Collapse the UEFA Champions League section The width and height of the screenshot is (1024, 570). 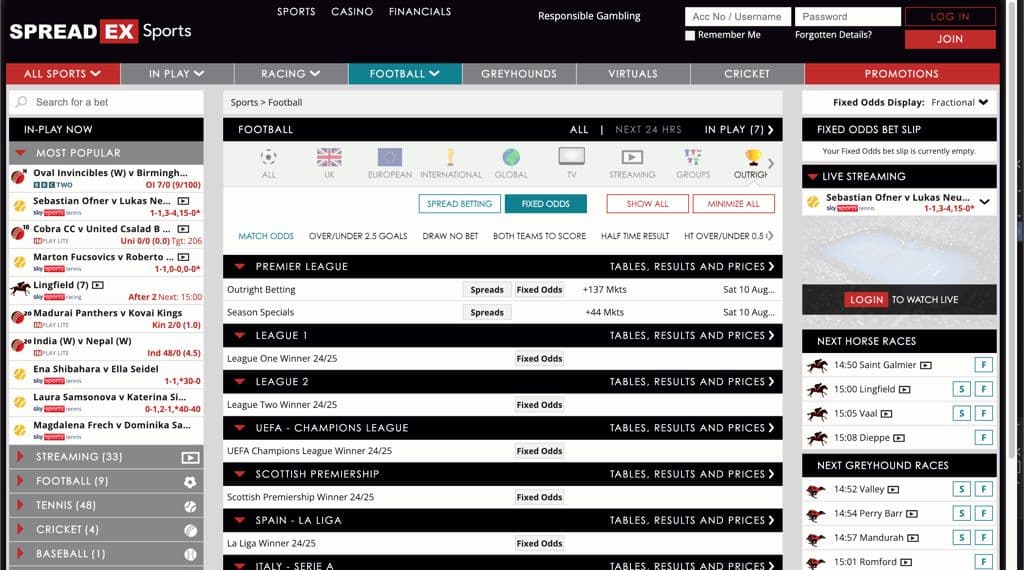240,428
